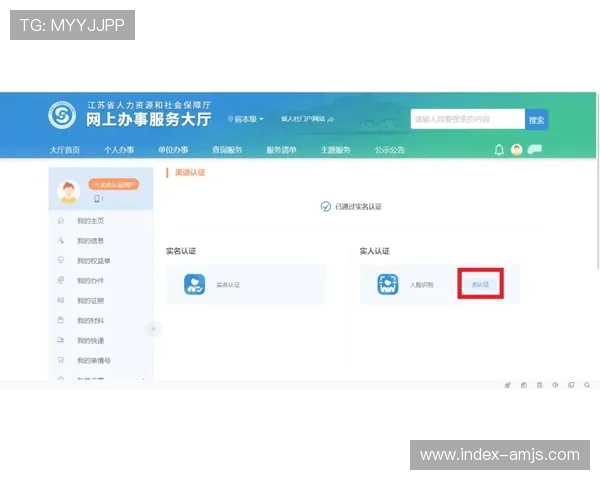600x480 pixels.
Task: Click the orange 实名认证用户 badge
Action: tap(114, 184)
